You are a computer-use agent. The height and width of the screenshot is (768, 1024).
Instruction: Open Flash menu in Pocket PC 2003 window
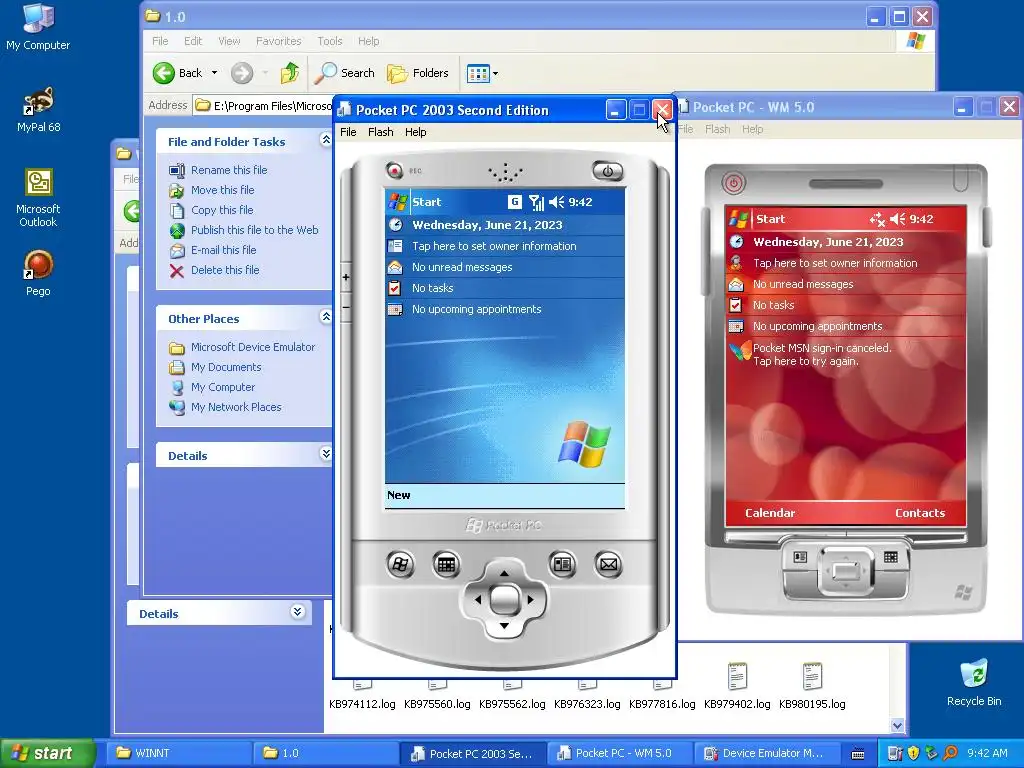[x=381, y=132]
